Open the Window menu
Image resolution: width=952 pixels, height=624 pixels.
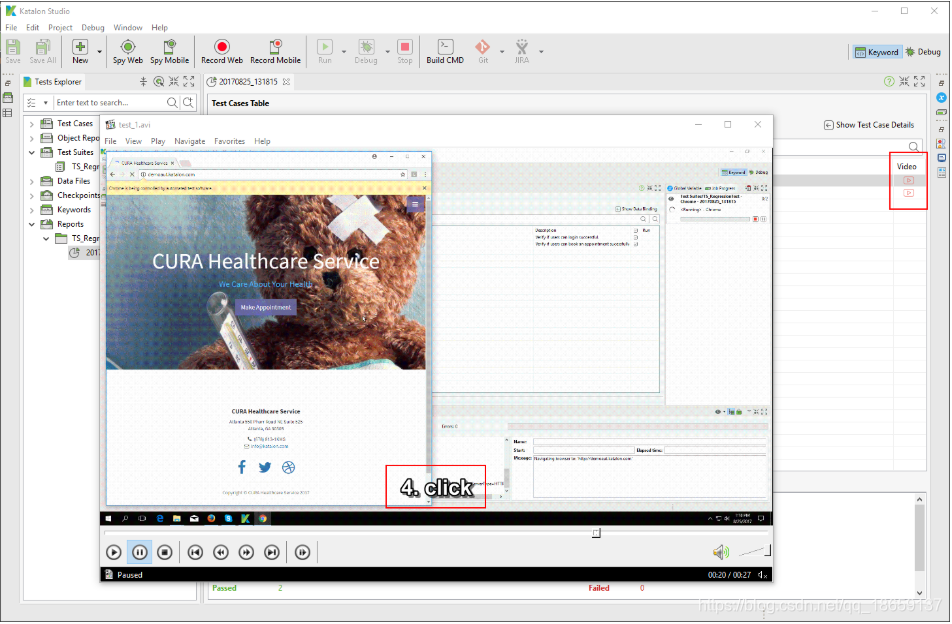128,27
